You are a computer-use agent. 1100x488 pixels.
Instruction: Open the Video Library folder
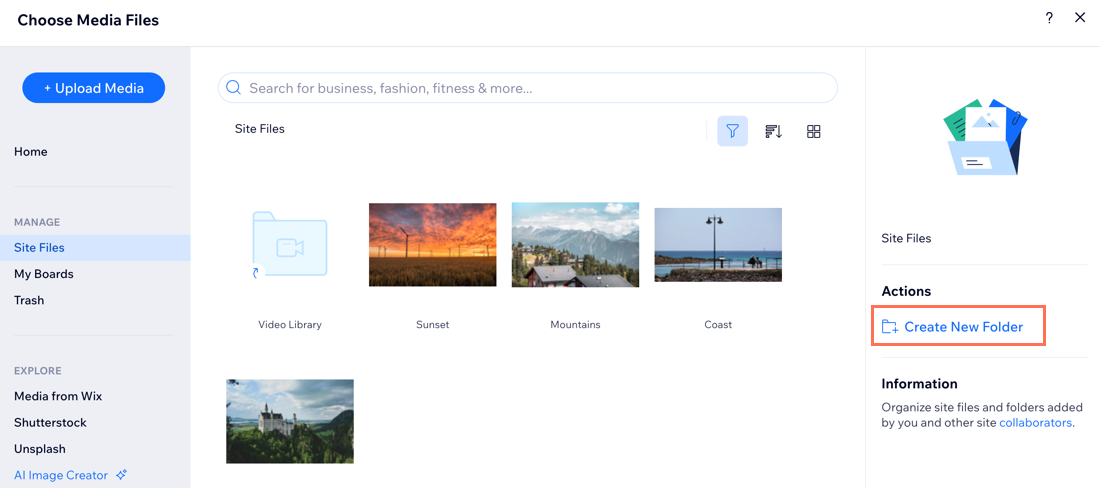290,247
